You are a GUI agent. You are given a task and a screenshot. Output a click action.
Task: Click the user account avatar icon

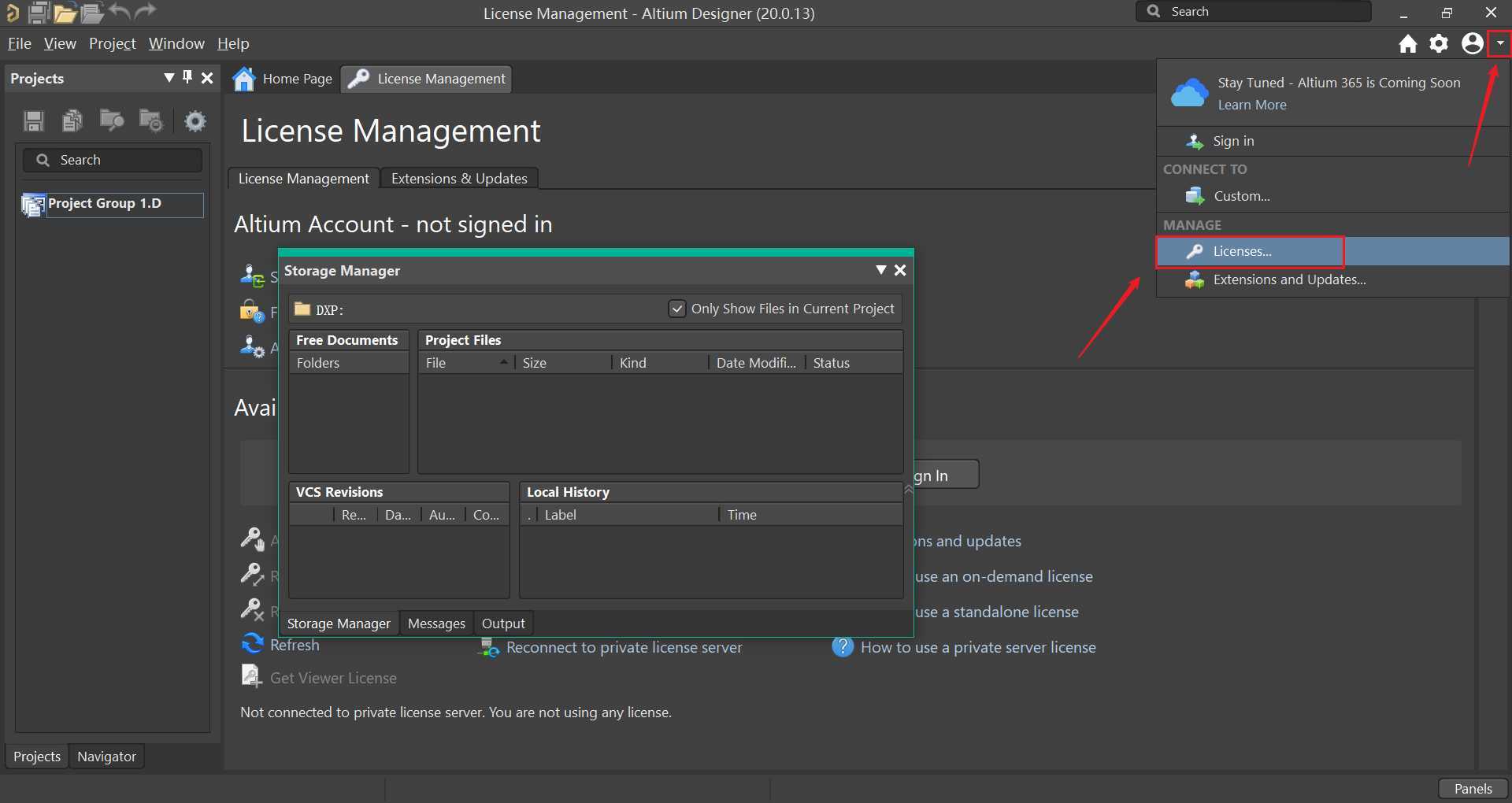1472,43
